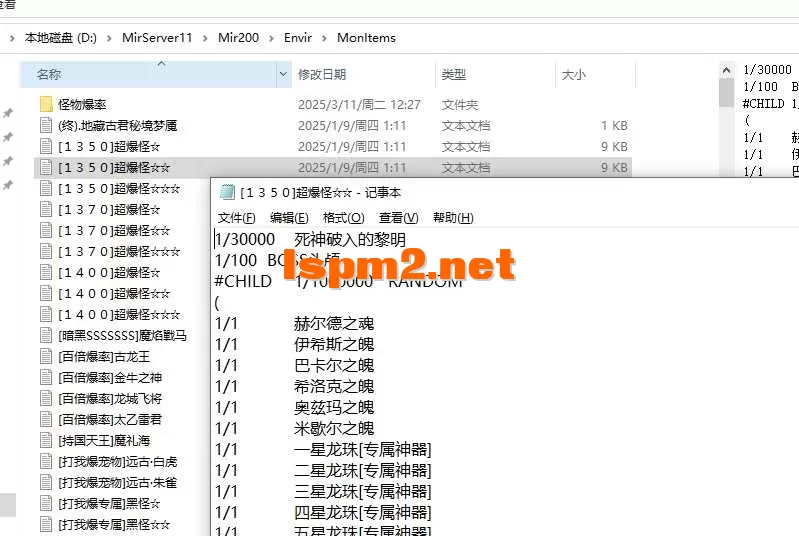Click the line 希洛克之魄 in Notepad
Image resolution: width=799 pixels, height=536 pixels.
coord(334,386)
